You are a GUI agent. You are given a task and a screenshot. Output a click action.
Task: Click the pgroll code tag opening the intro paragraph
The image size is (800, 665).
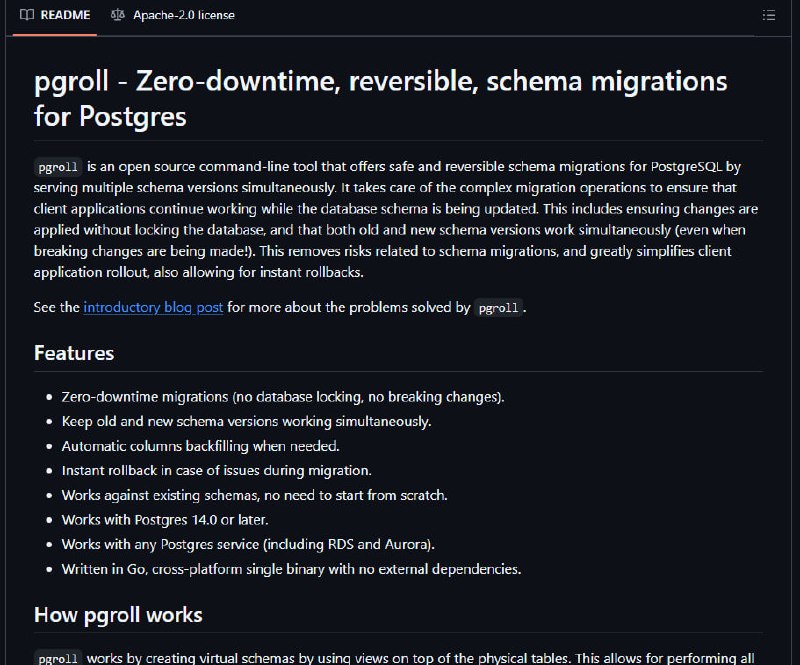coord(58,167)
